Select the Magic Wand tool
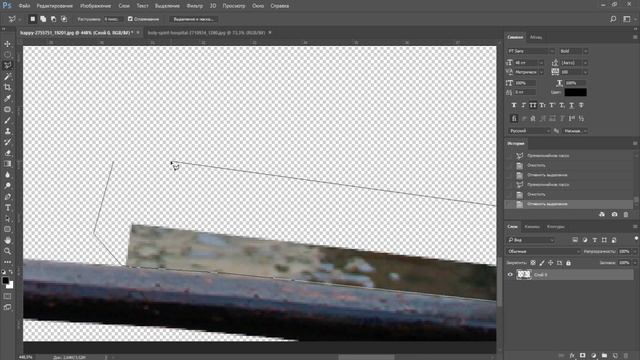The width and height of the screenshot is (640, 360). (7, 76)
